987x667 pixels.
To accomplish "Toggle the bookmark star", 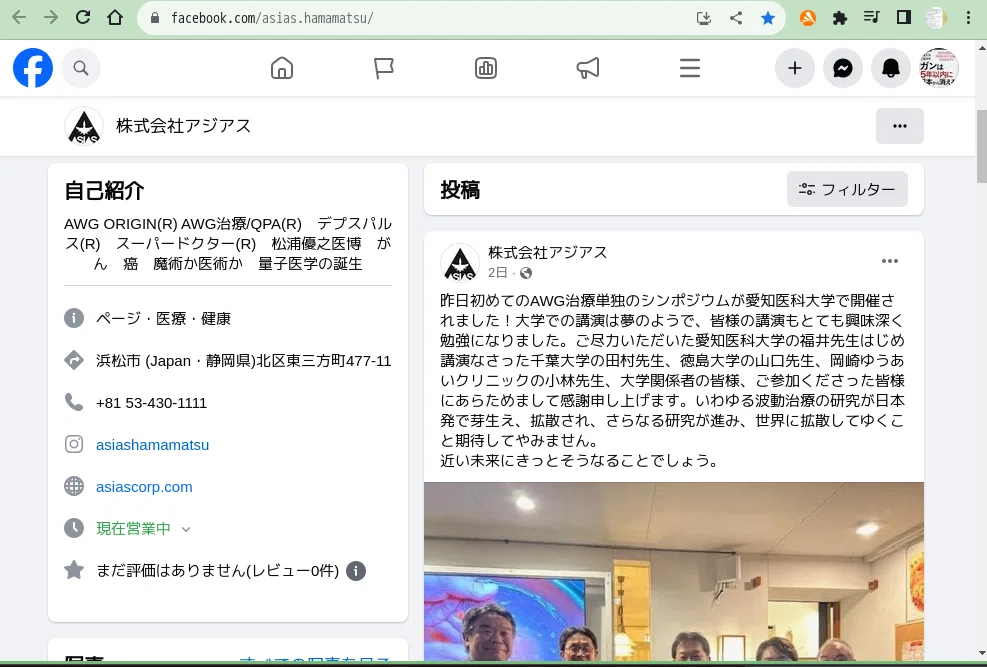I will point(768,18).
